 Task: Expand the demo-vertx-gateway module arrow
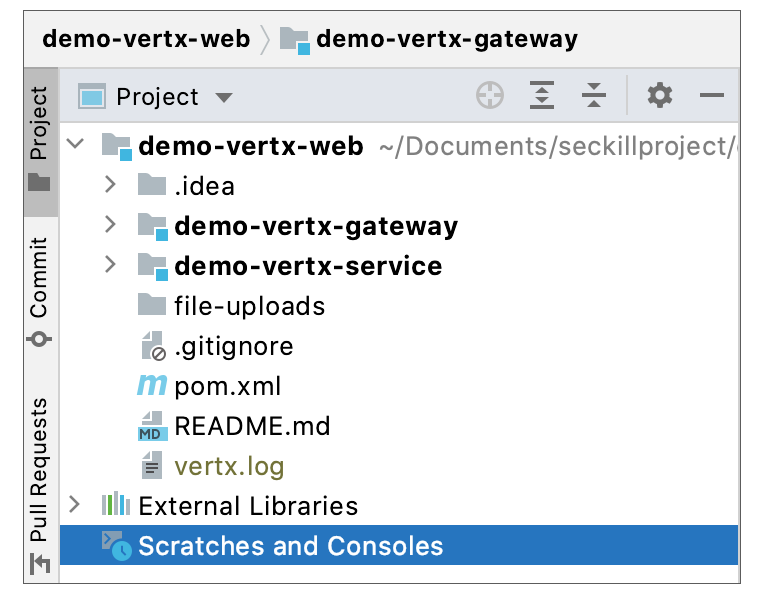[111, 225]
